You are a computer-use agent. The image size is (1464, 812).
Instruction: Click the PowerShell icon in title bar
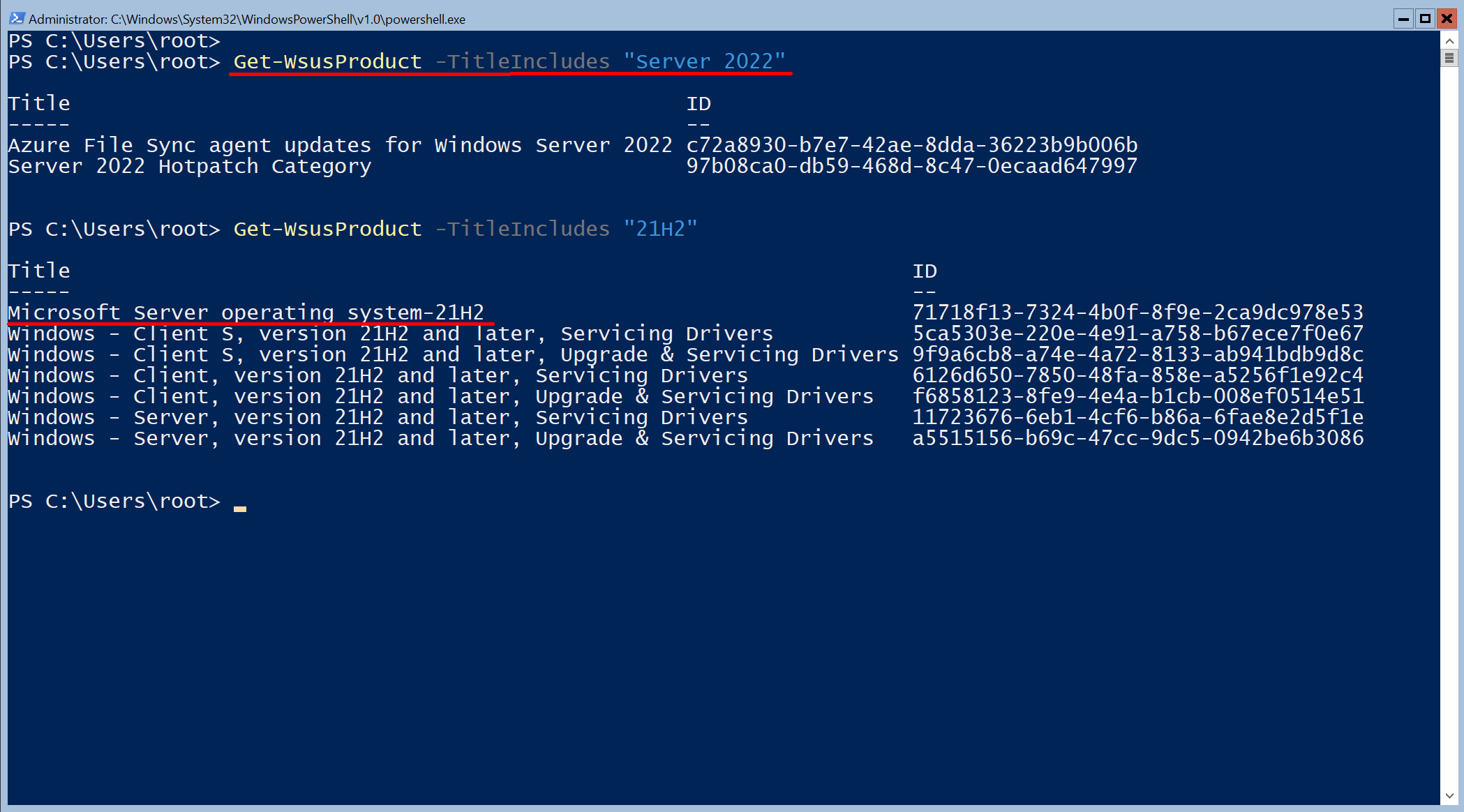click(17, 18)
